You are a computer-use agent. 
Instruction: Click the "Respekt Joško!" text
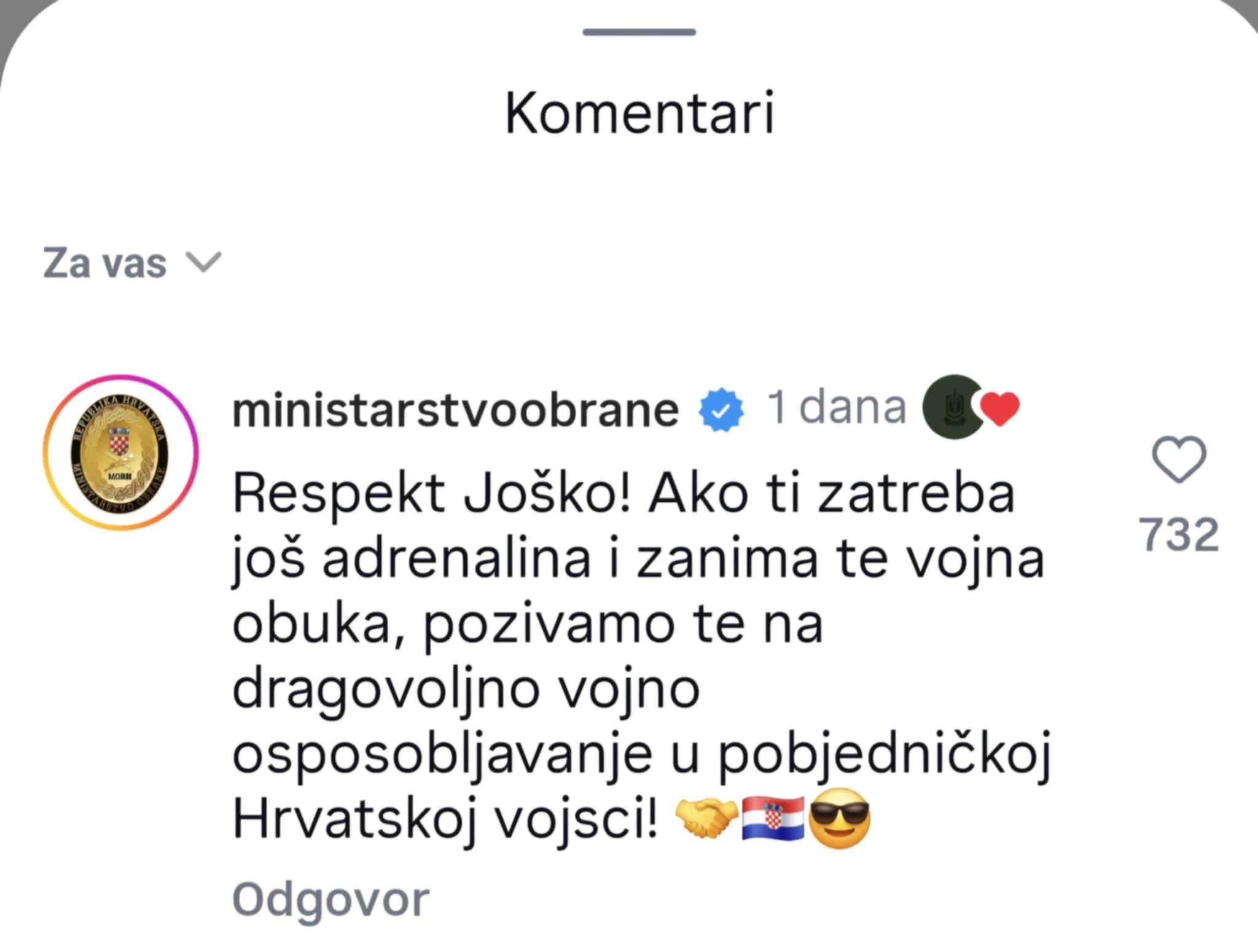(x=432, y=494)
